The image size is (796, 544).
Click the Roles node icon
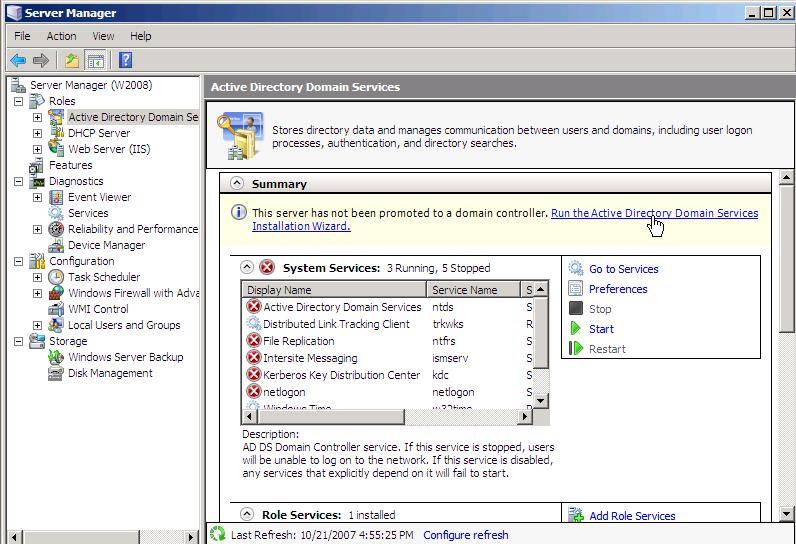37,101
